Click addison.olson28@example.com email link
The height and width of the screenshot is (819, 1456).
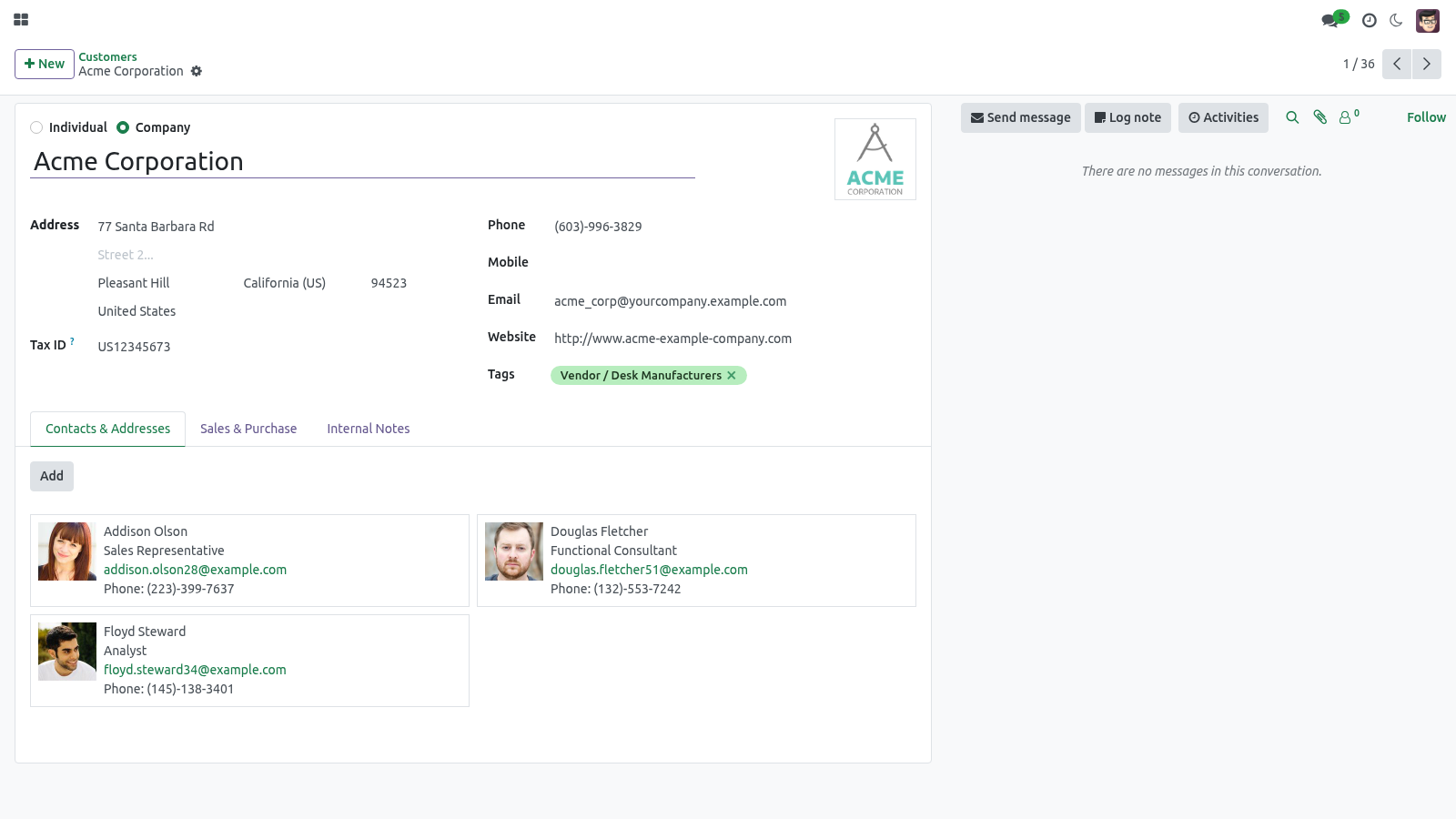[195, 570]
